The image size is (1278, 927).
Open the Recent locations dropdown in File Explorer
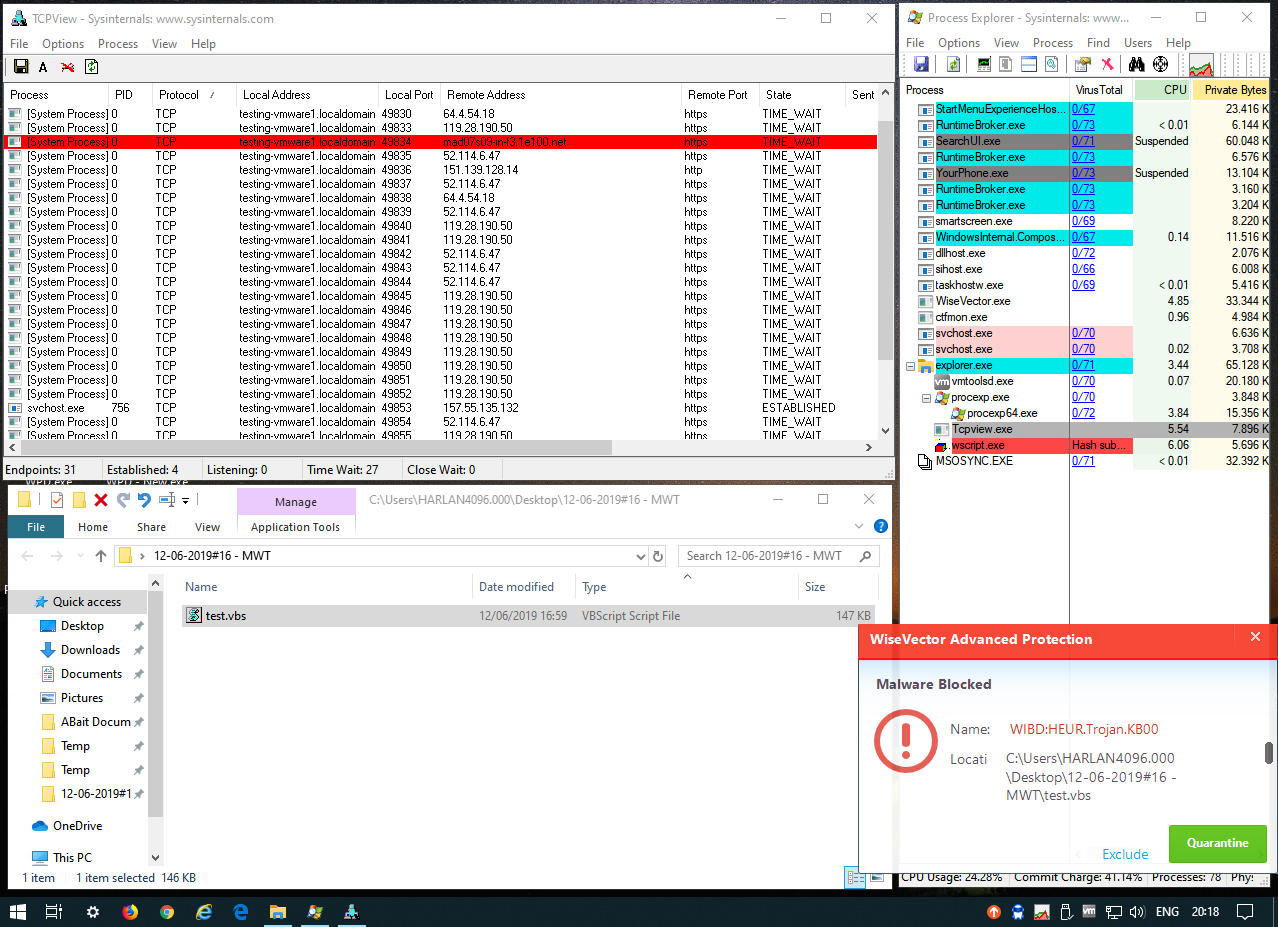tap(78, 556)
